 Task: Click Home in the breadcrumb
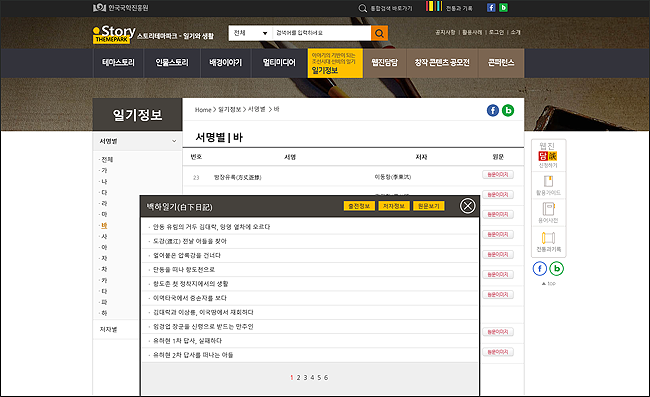tap(203, 110)
